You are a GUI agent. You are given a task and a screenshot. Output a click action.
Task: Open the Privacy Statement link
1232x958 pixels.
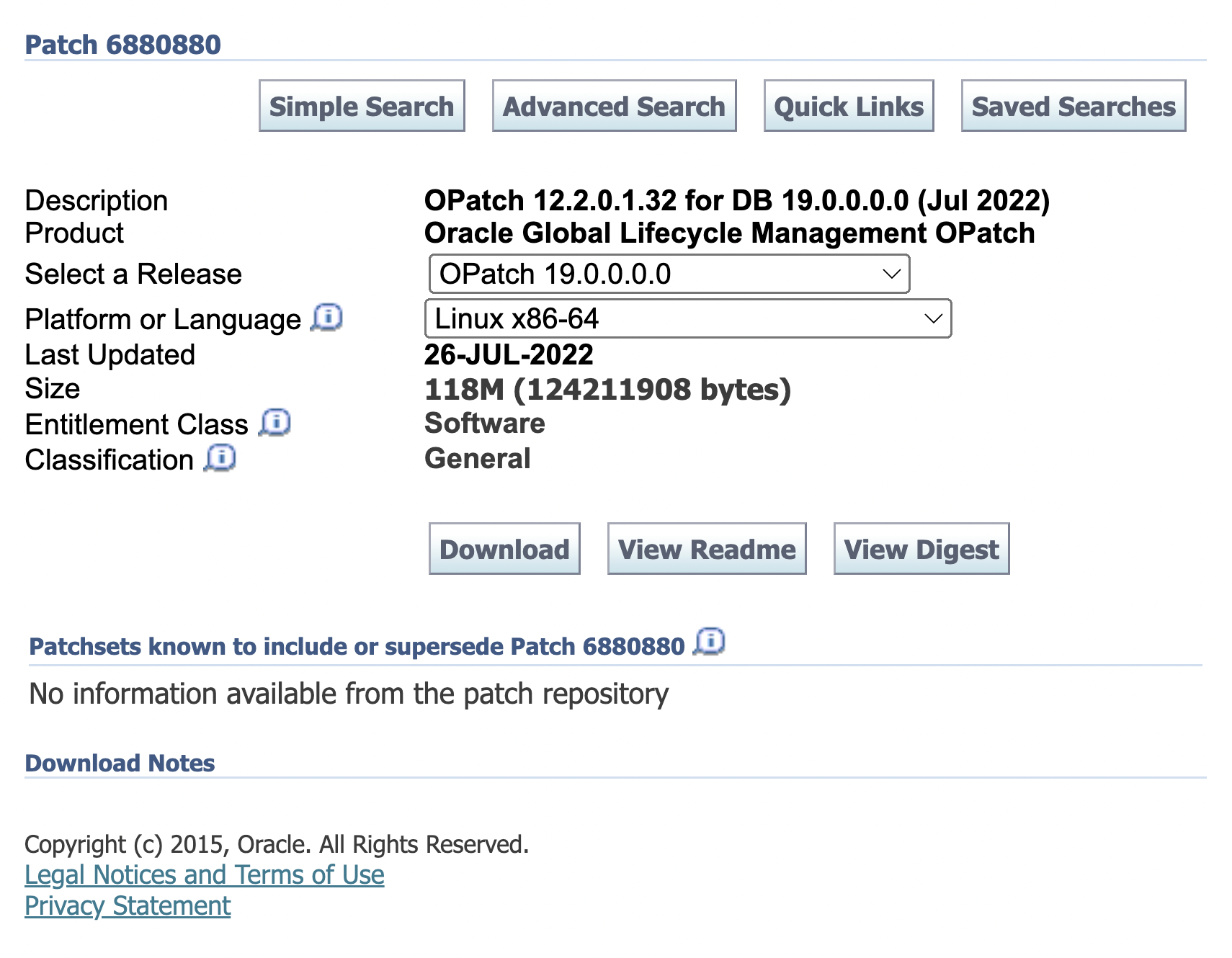[128, 905]
